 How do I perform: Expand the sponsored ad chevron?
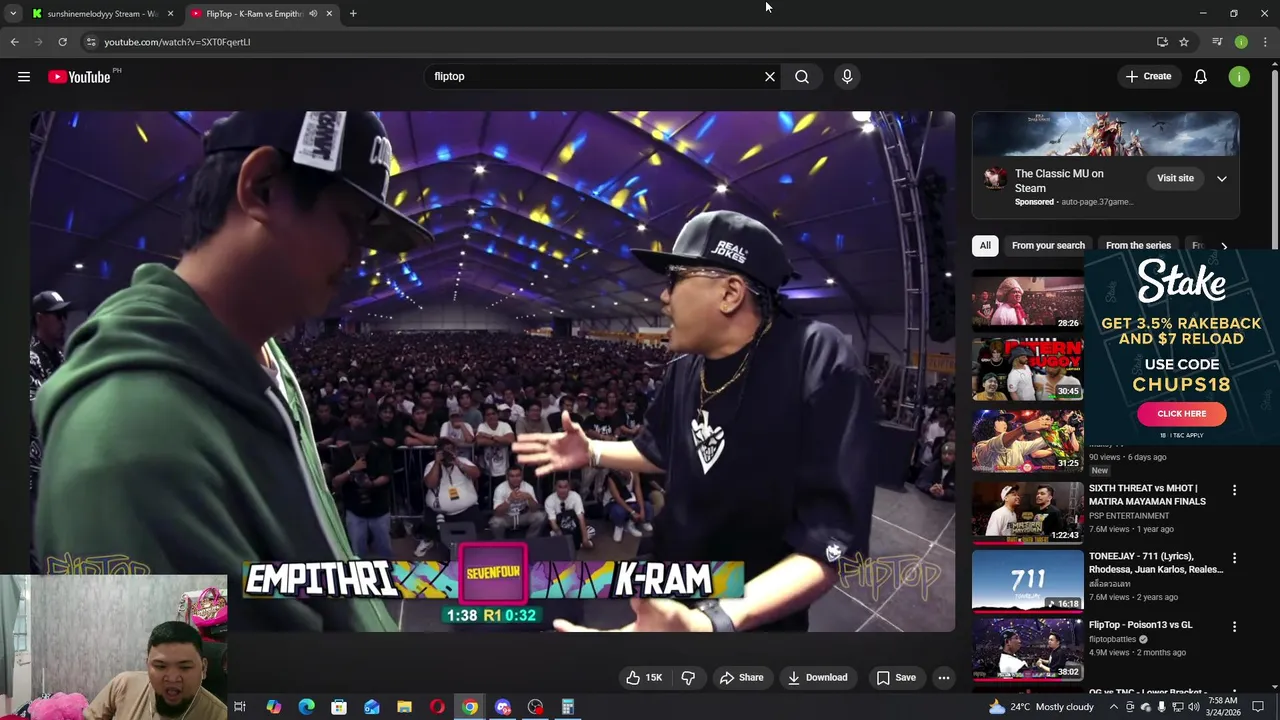click(1221, 179)
